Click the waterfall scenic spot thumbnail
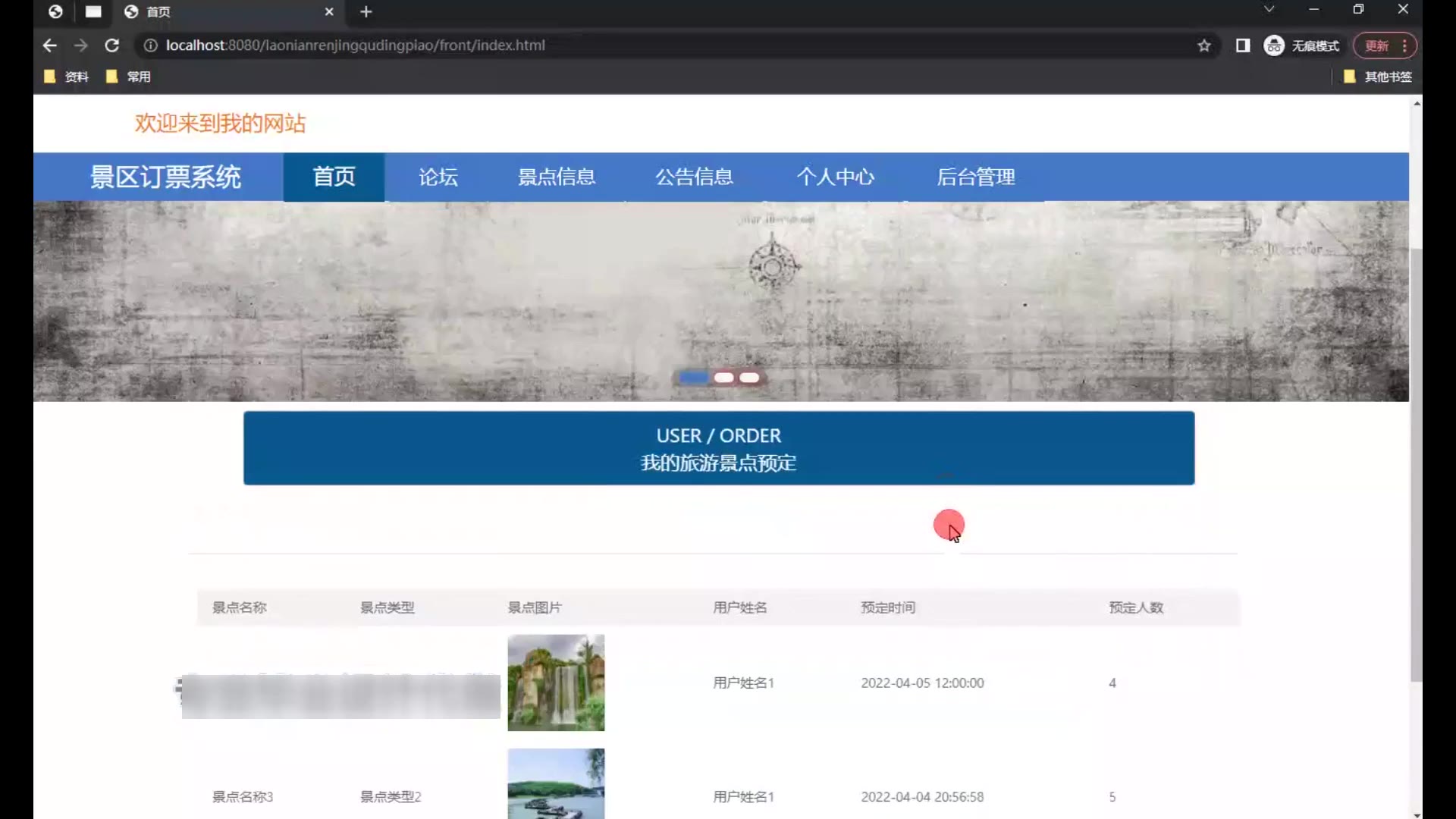Image resolution: width=1456 pixels, height=819 pixels. [556, 682]
